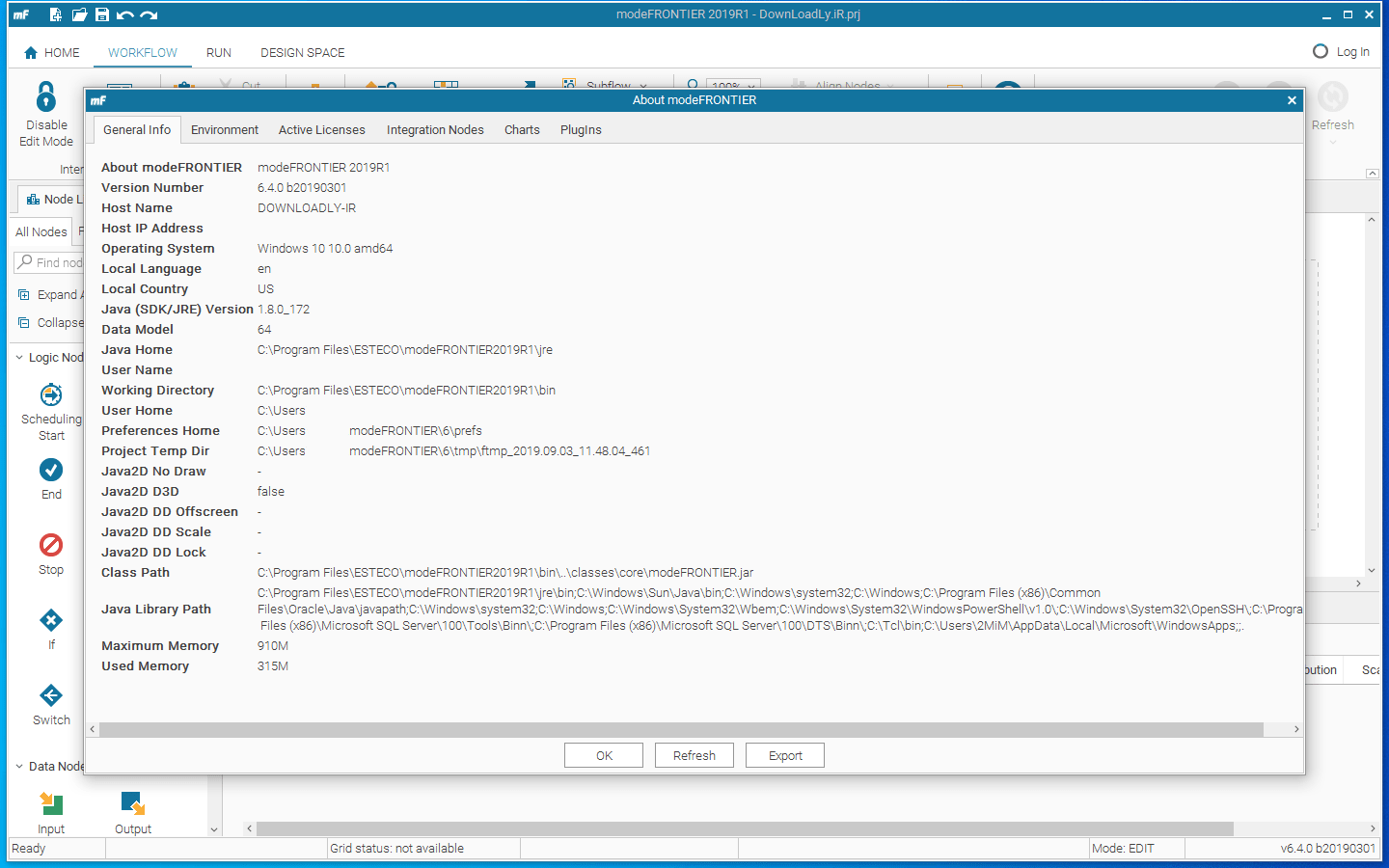
Task: Switch to the Environment tab
Action: coord(225,129)
